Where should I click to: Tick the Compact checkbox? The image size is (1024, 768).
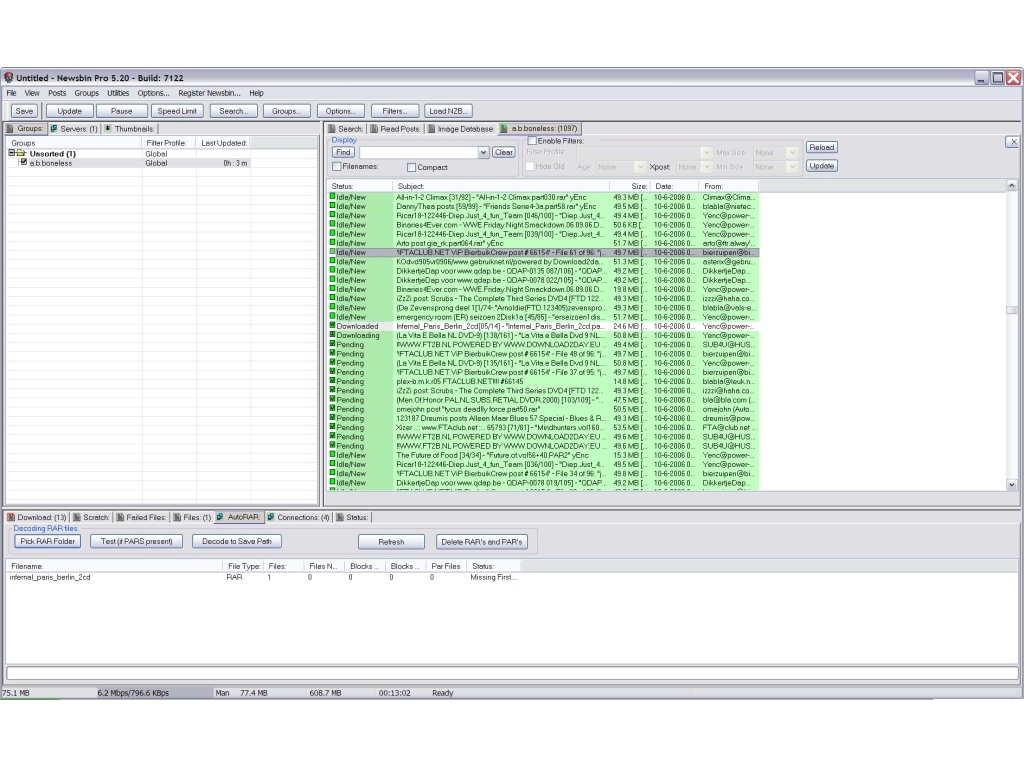coord(411,167)
